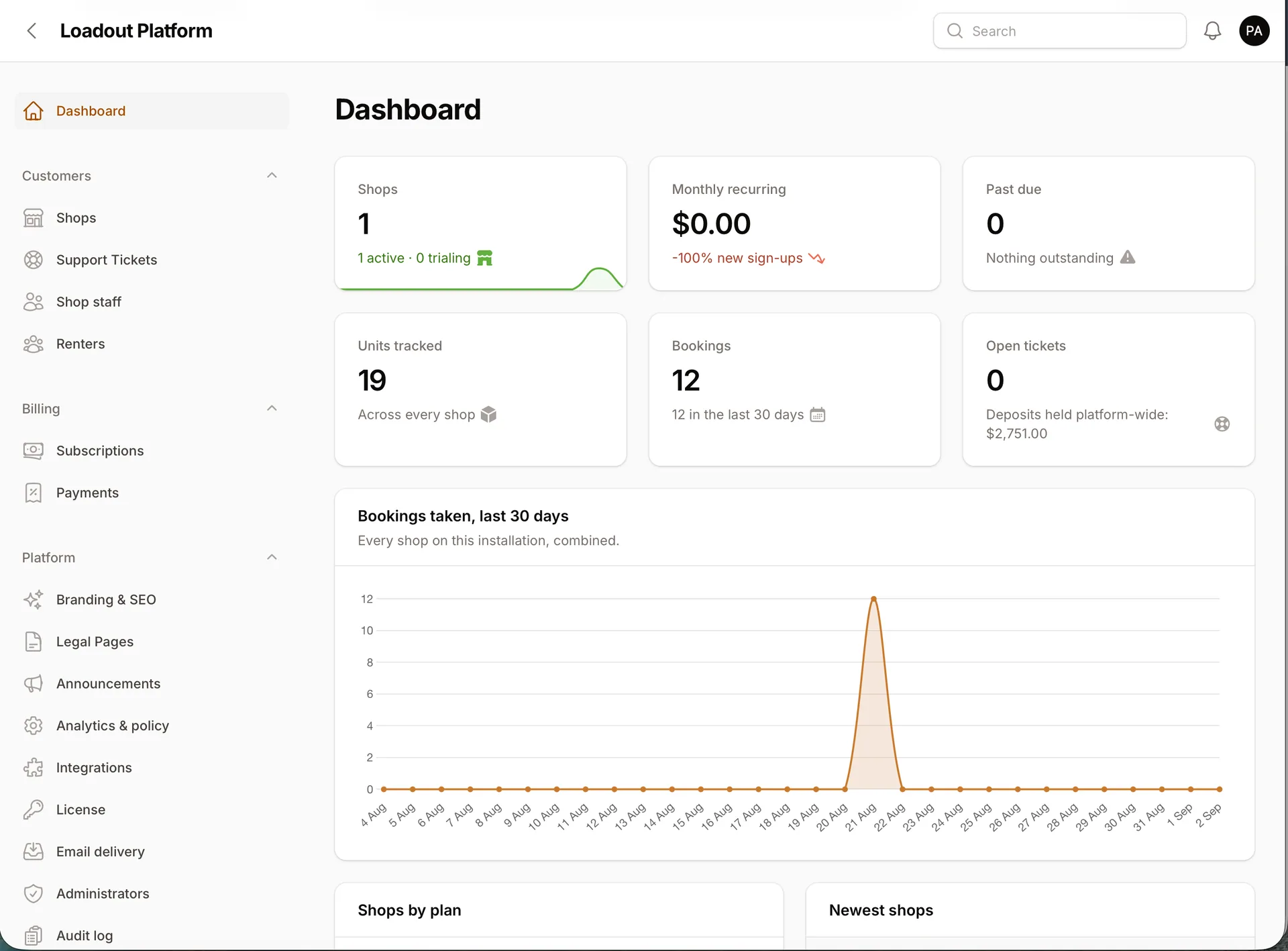The image size is (1288, 951).
Task: Click the Renters group icon
Action: click(x=33, y=344)
